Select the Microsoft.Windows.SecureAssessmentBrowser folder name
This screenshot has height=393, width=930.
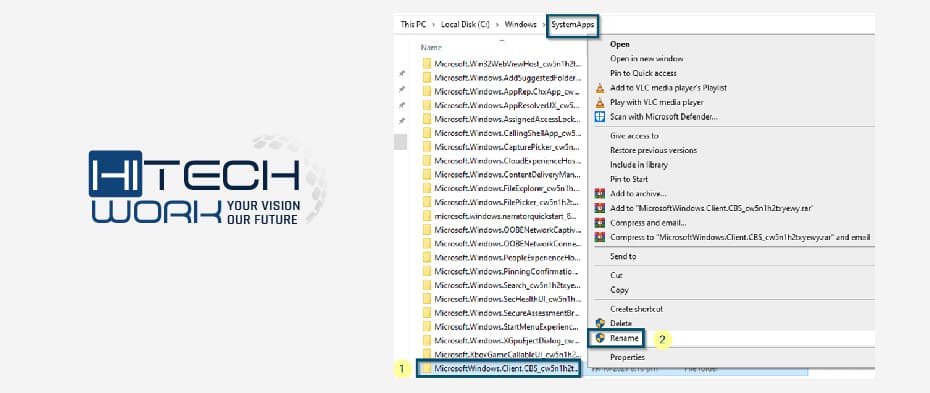coord(507,313)
